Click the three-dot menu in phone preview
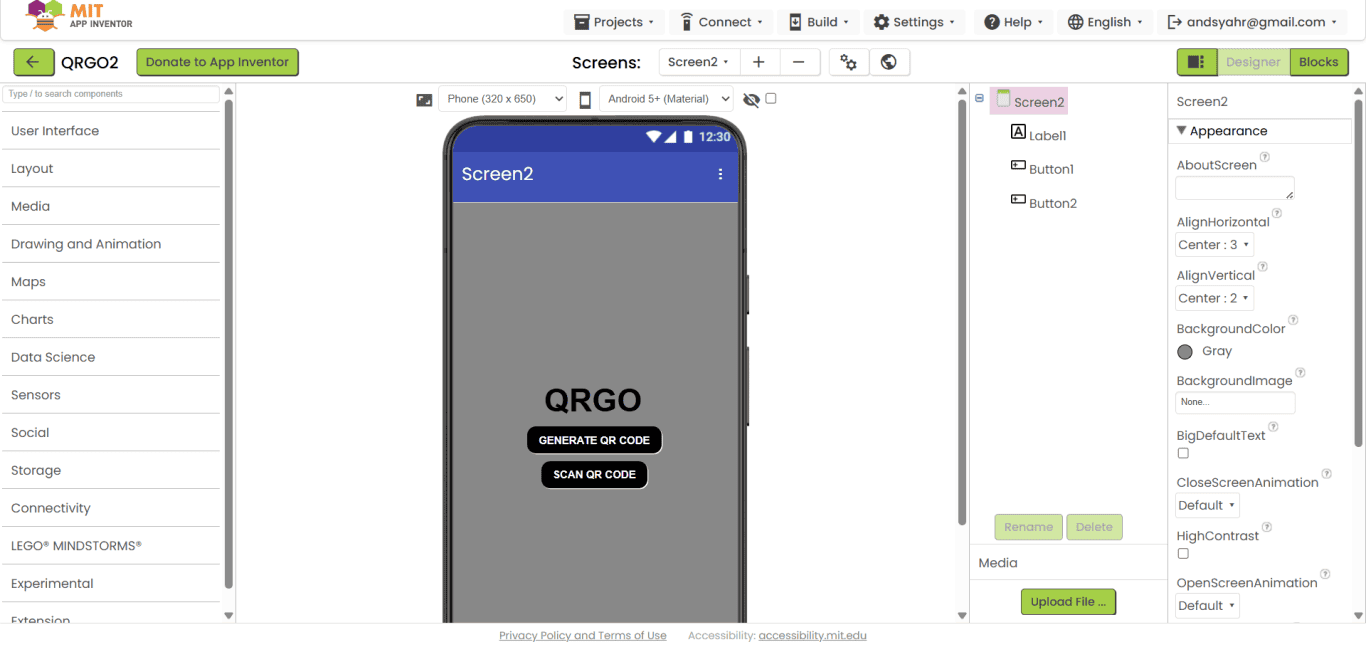 tap(720, 174)
